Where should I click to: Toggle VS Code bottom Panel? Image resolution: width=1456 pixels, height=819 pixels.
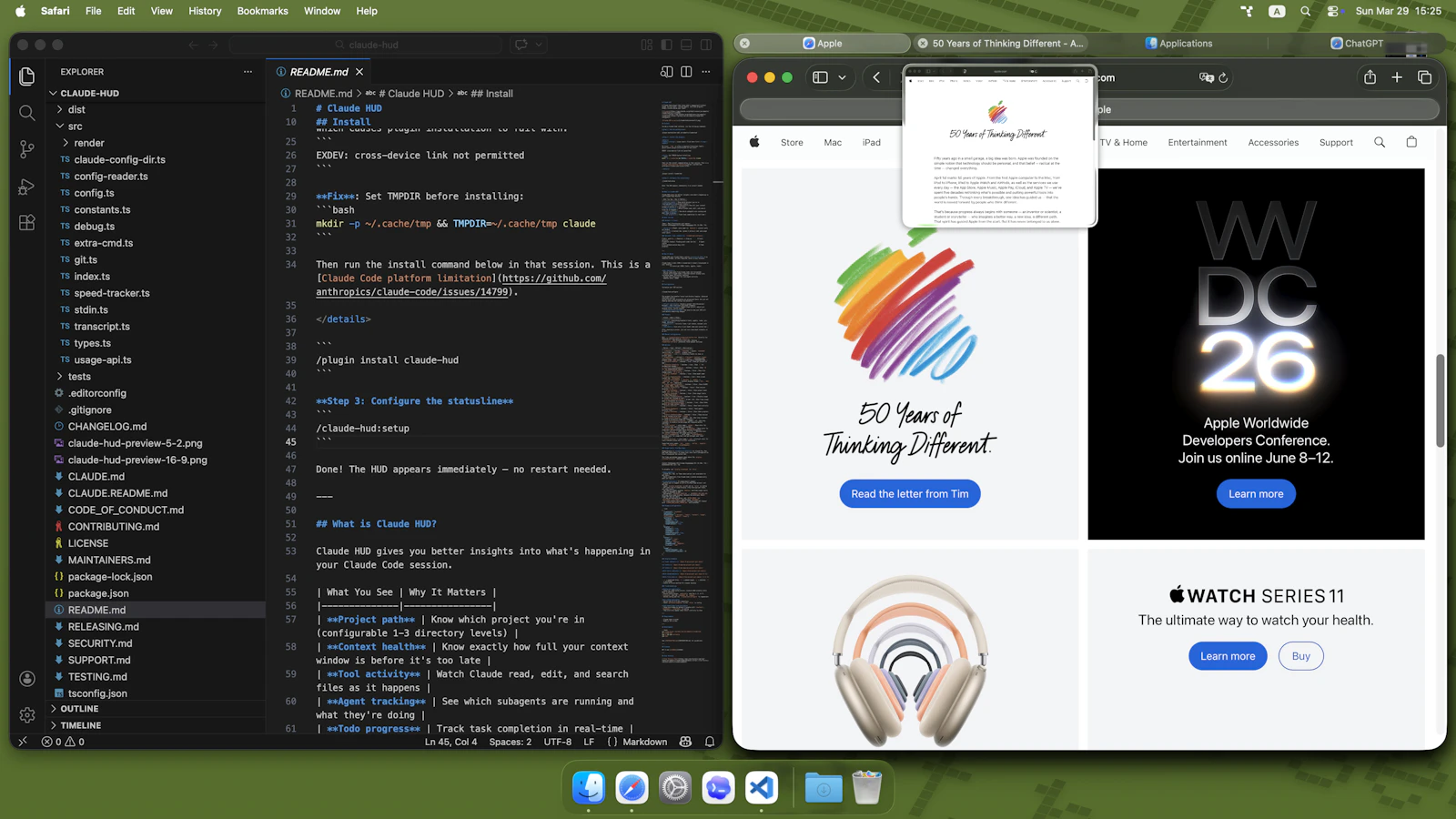686,45
